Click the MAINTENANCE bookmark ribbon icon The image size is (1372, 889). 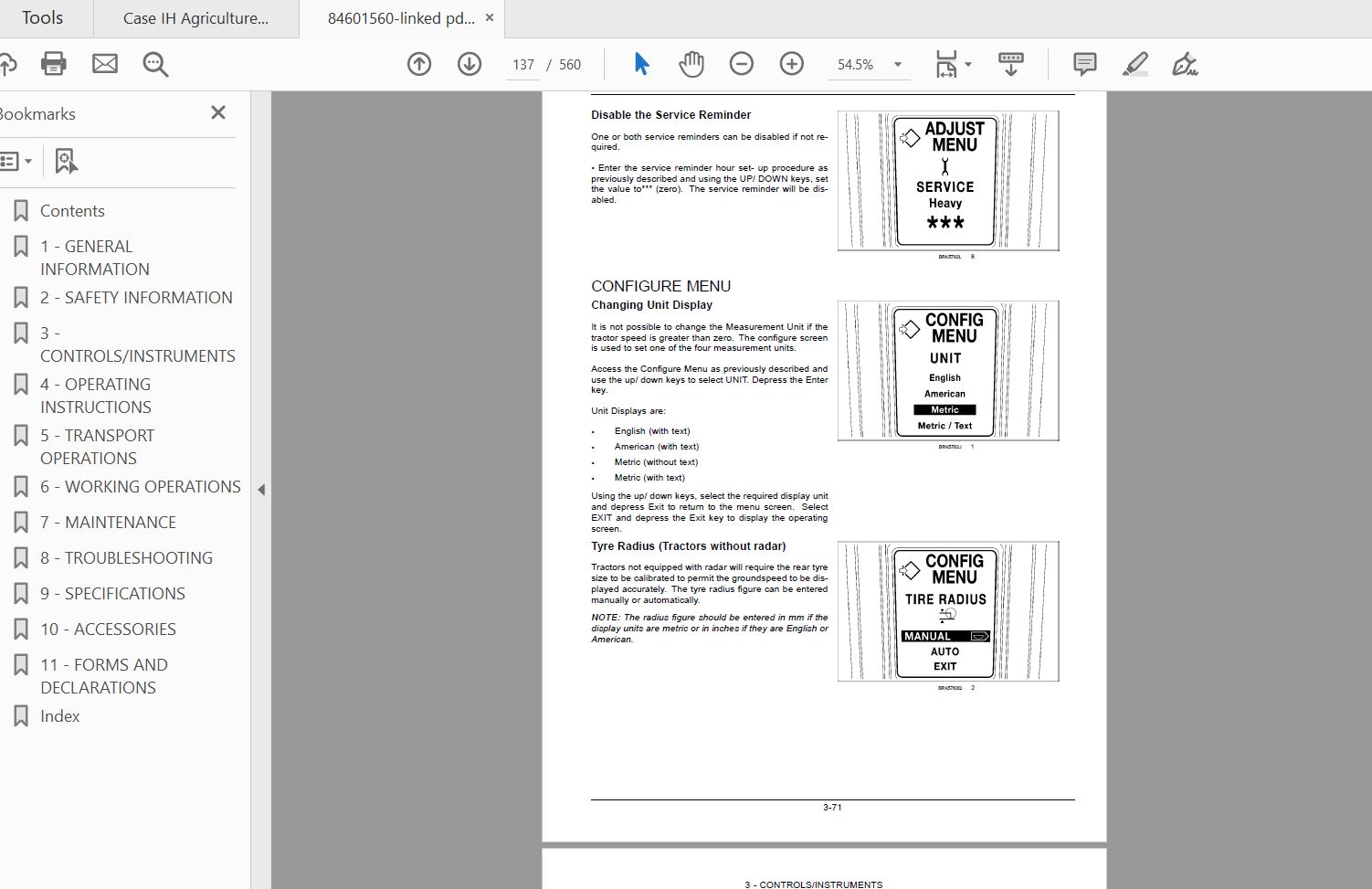coord(21,523)
